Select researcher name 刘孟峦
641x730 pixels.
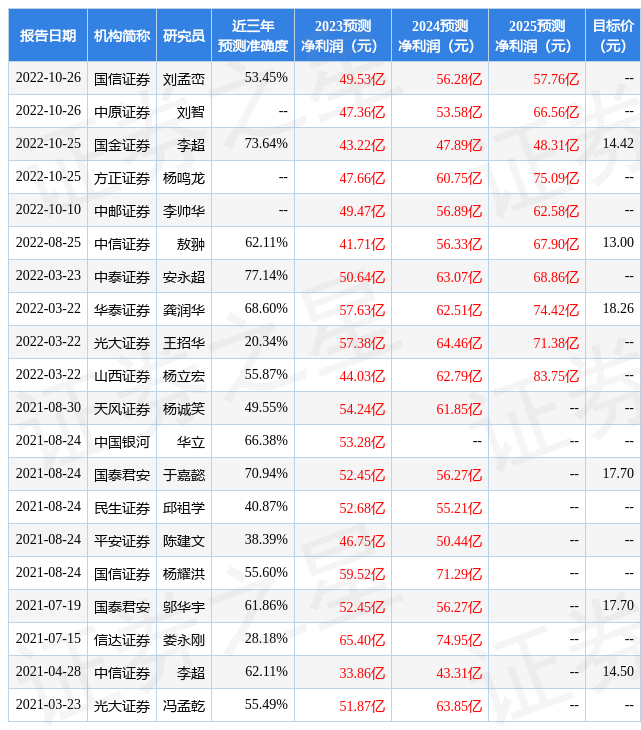184,79
